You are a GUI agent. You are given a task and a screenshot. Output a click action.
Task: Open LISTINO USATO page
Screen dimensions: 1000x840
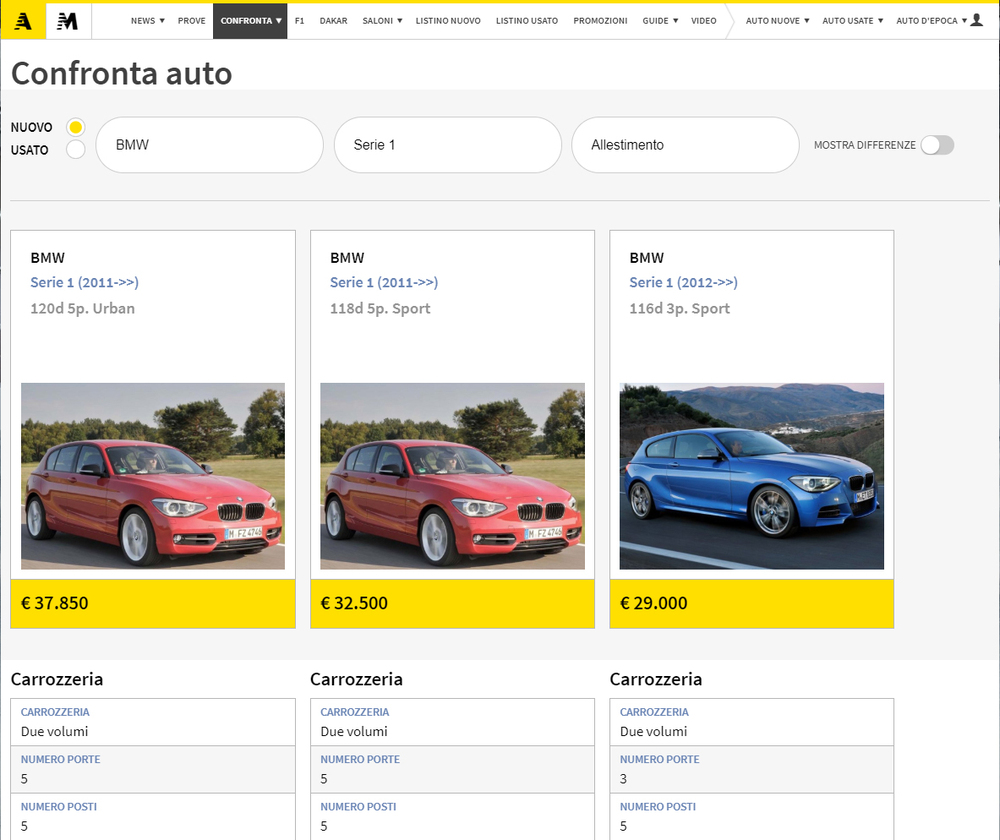[527, 21]
